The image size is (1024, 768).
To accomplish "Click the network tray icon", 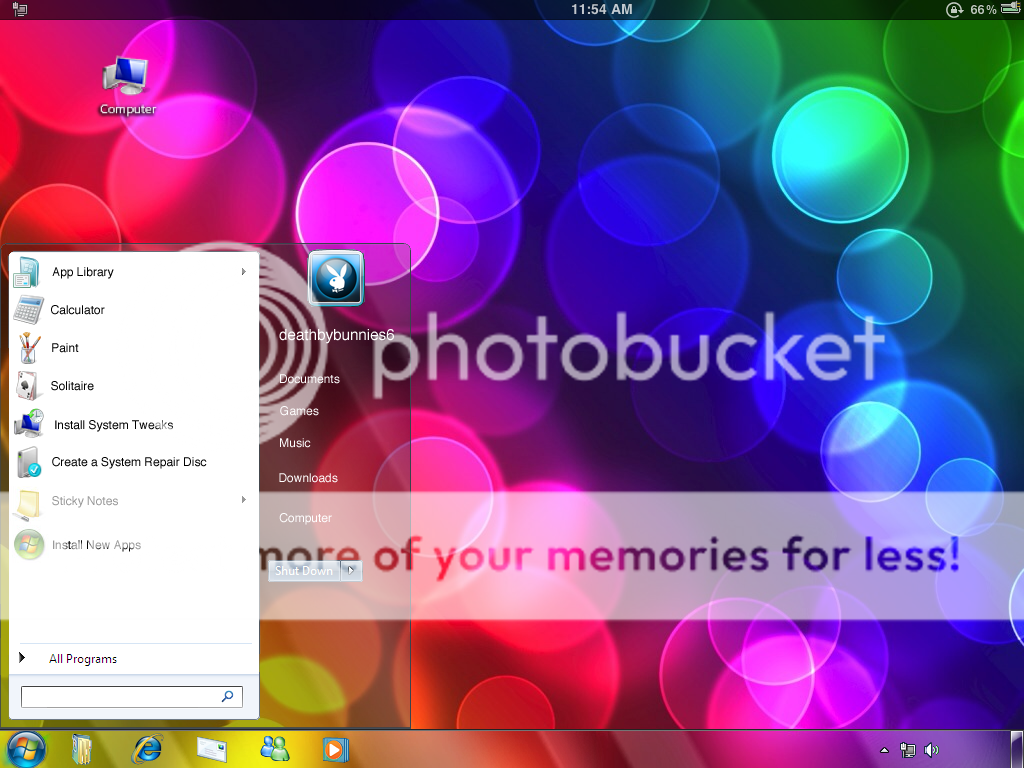I will point(907,750).
